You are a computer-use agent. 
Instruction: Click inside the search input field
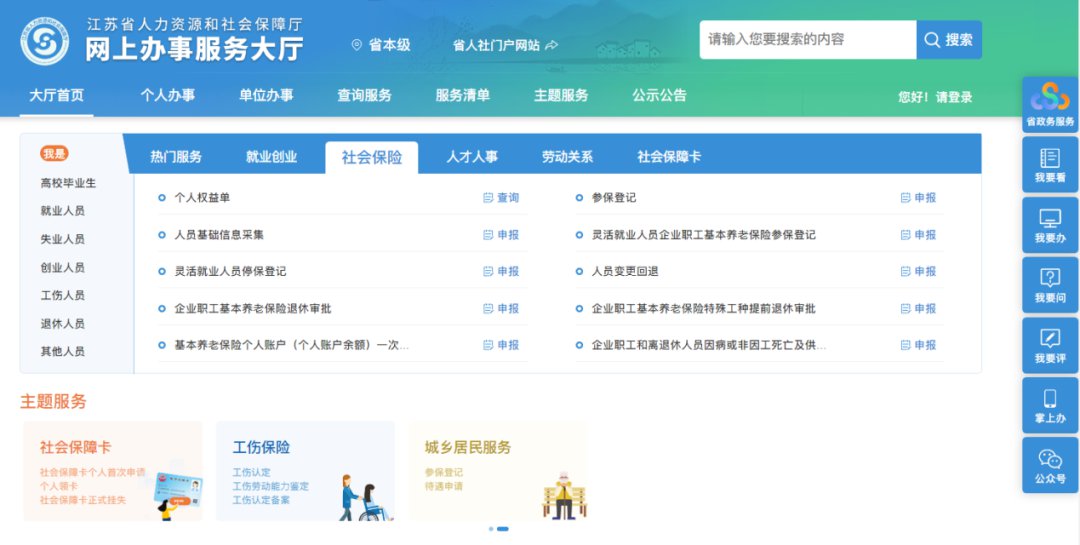coord(806,40)
